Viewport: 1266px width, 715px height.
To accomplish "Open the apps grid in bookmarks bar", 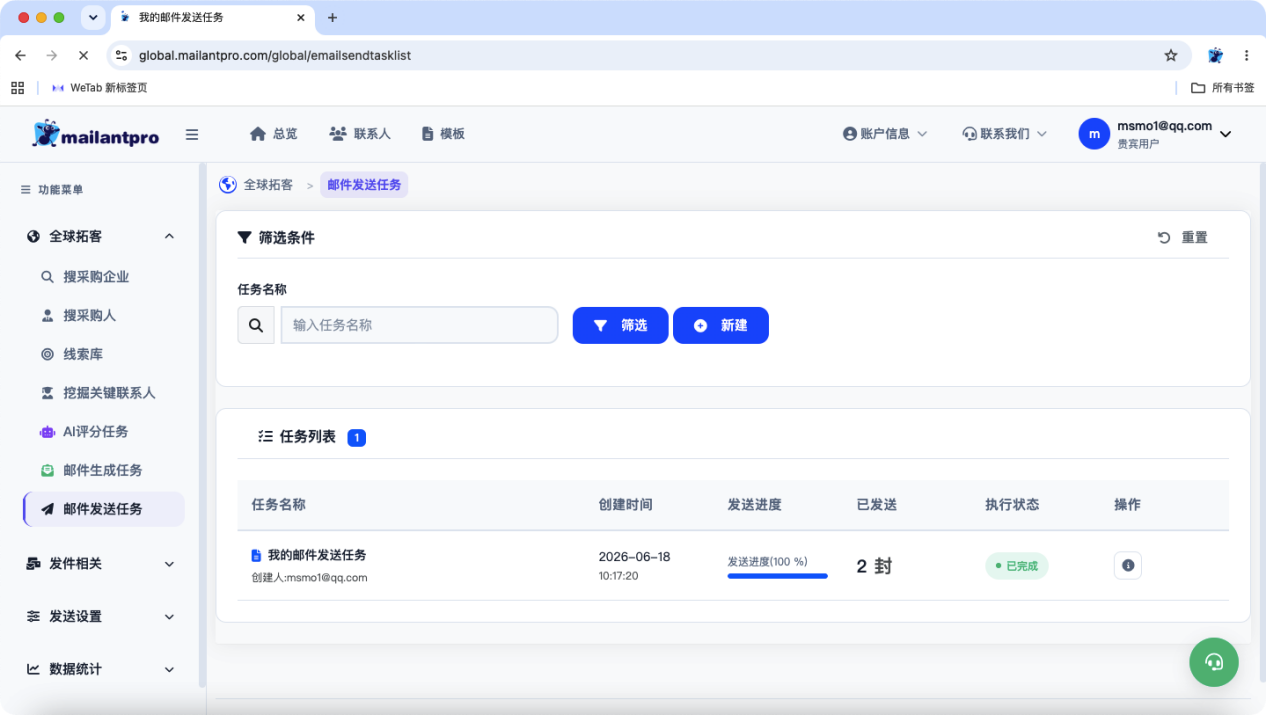I will pos(18,88).
